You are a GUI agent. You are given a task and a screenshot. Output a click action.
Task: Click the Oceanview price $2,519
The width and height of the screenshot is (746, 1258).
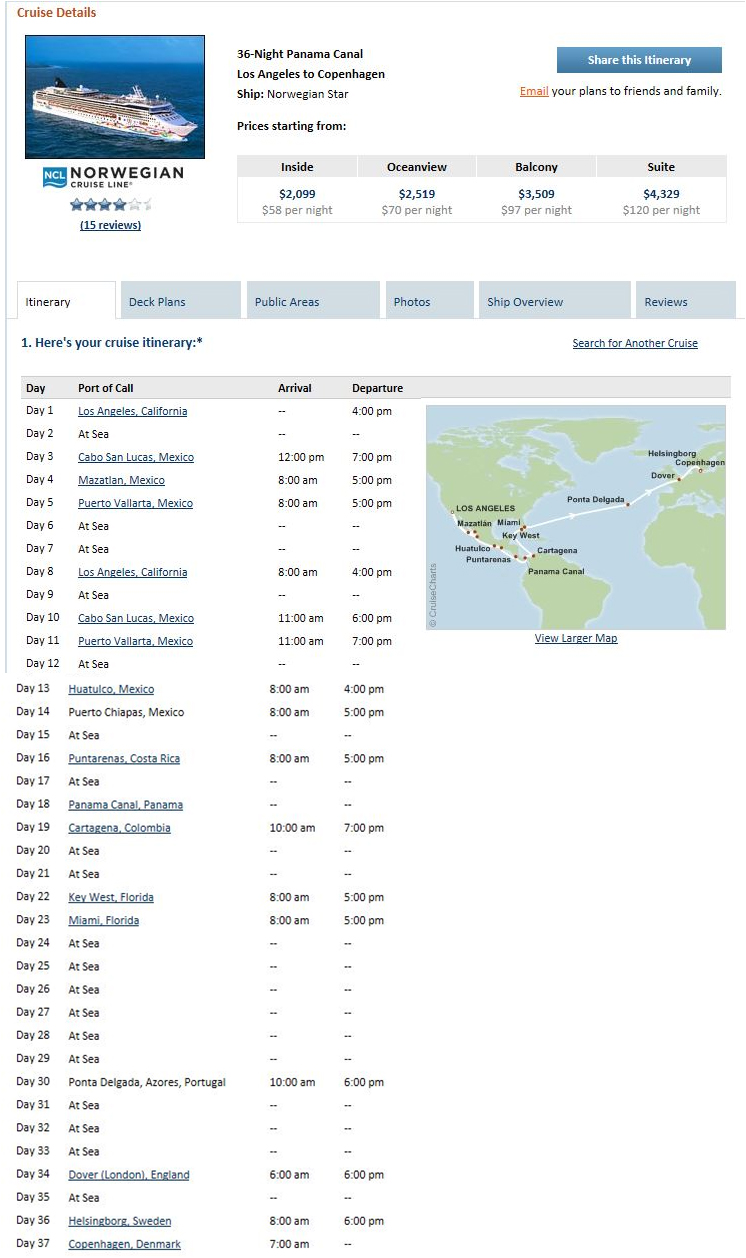click(x=417, y=194)
